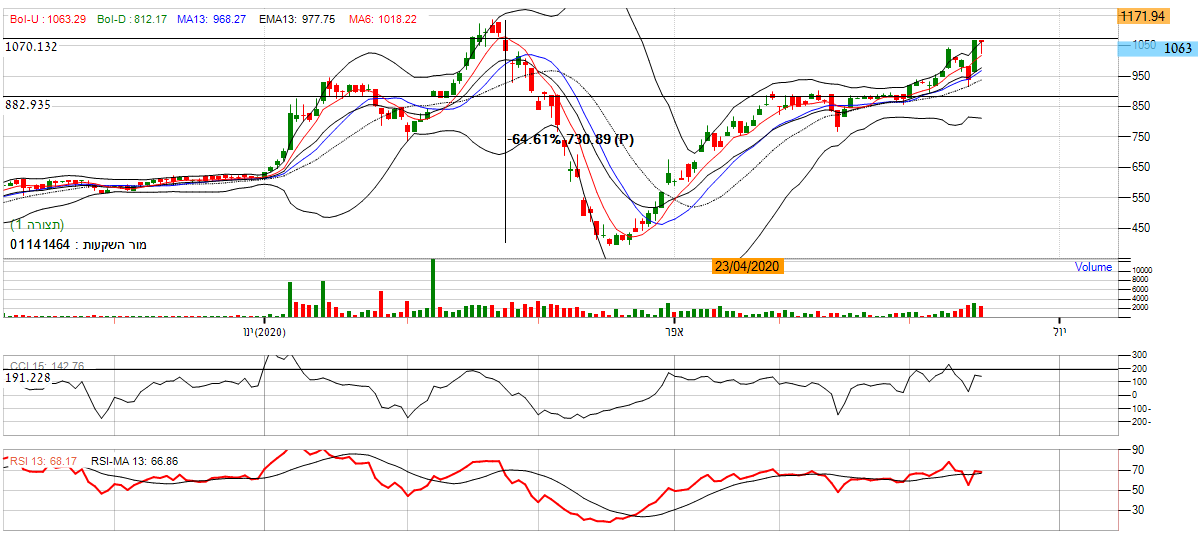The height and width of the screenshot is (534, 1198).
Task: Click the 191.228 CCI level label
Action: (x=27, y=378)
